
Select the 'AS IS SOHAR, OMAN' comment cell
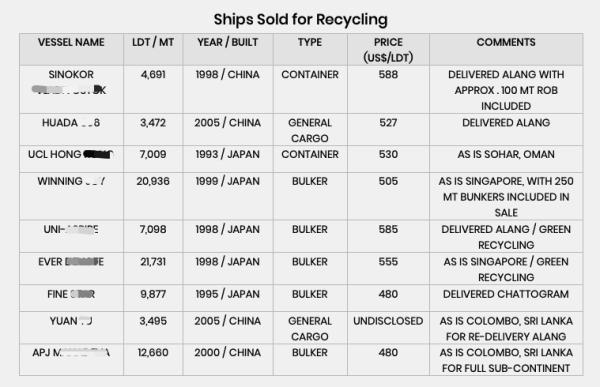pyautogui.click(x=506, y=159)
